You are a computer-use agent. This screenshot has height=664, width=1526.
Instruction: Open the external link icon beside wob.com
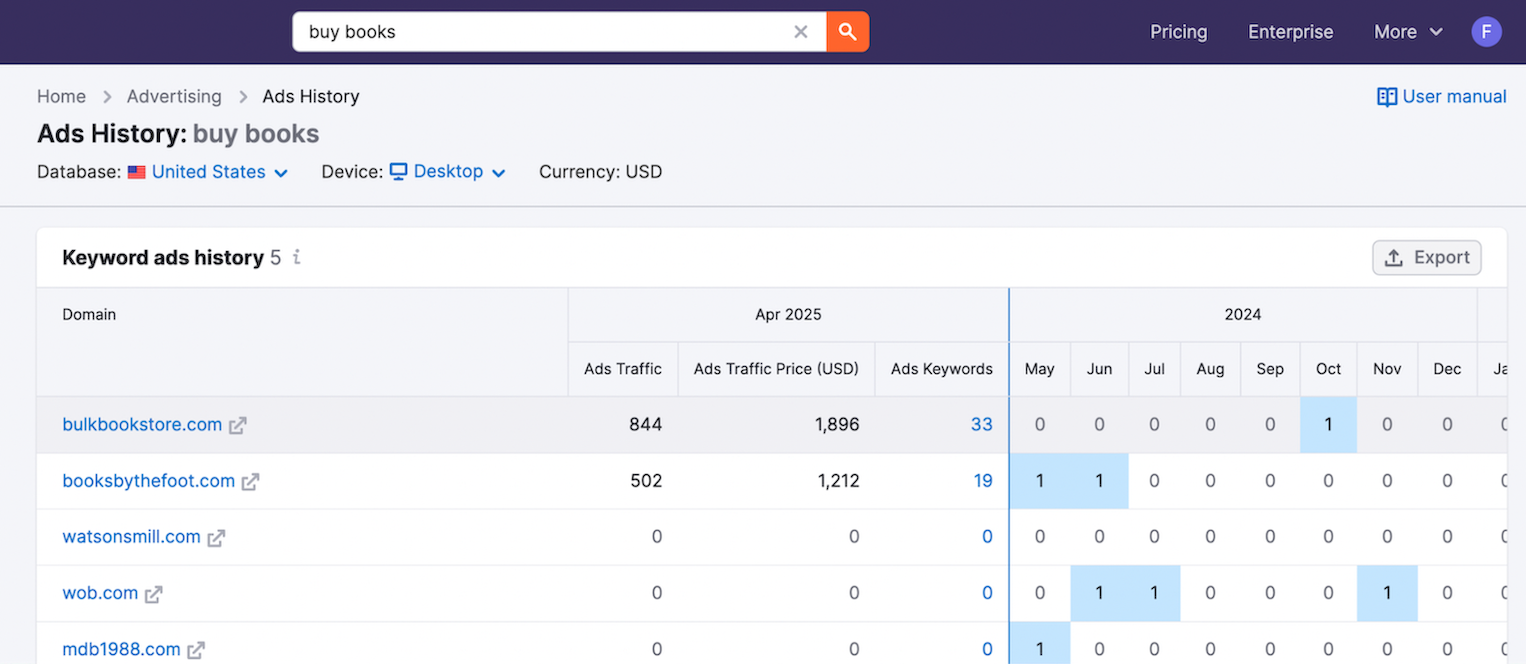(x=152, y=593)
